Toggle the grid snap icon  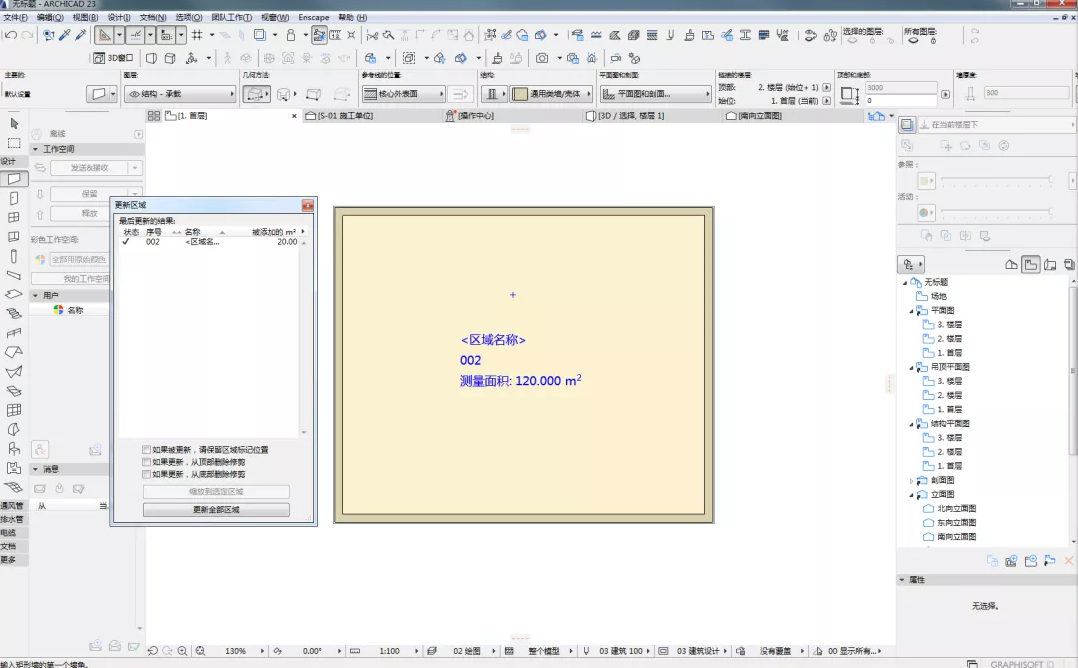click(x=197, y=34)
